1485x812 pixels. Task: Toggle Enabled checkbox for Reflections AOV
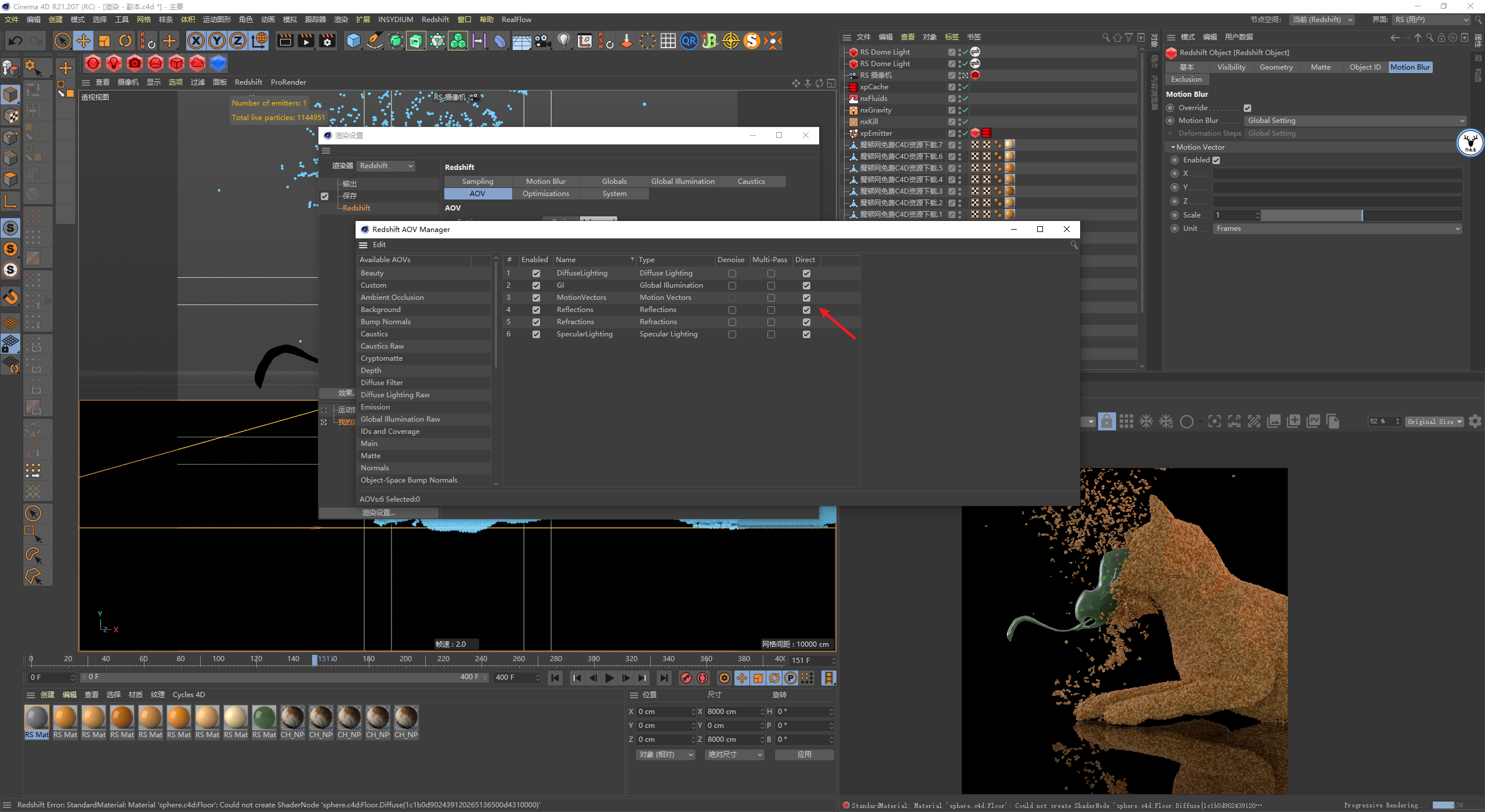point(536,310)
